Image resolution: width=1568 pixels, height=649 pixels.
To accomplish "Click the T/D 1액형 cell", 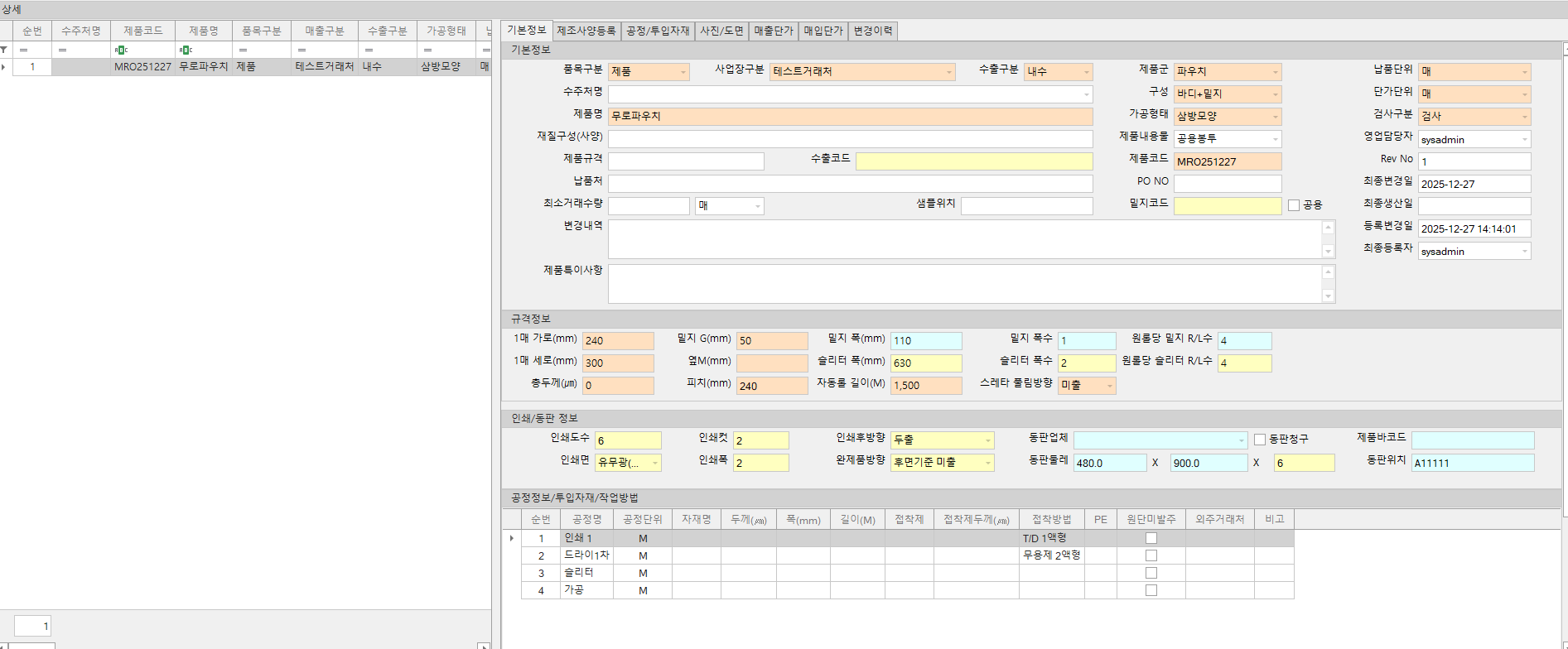I will coord(1052,538).
